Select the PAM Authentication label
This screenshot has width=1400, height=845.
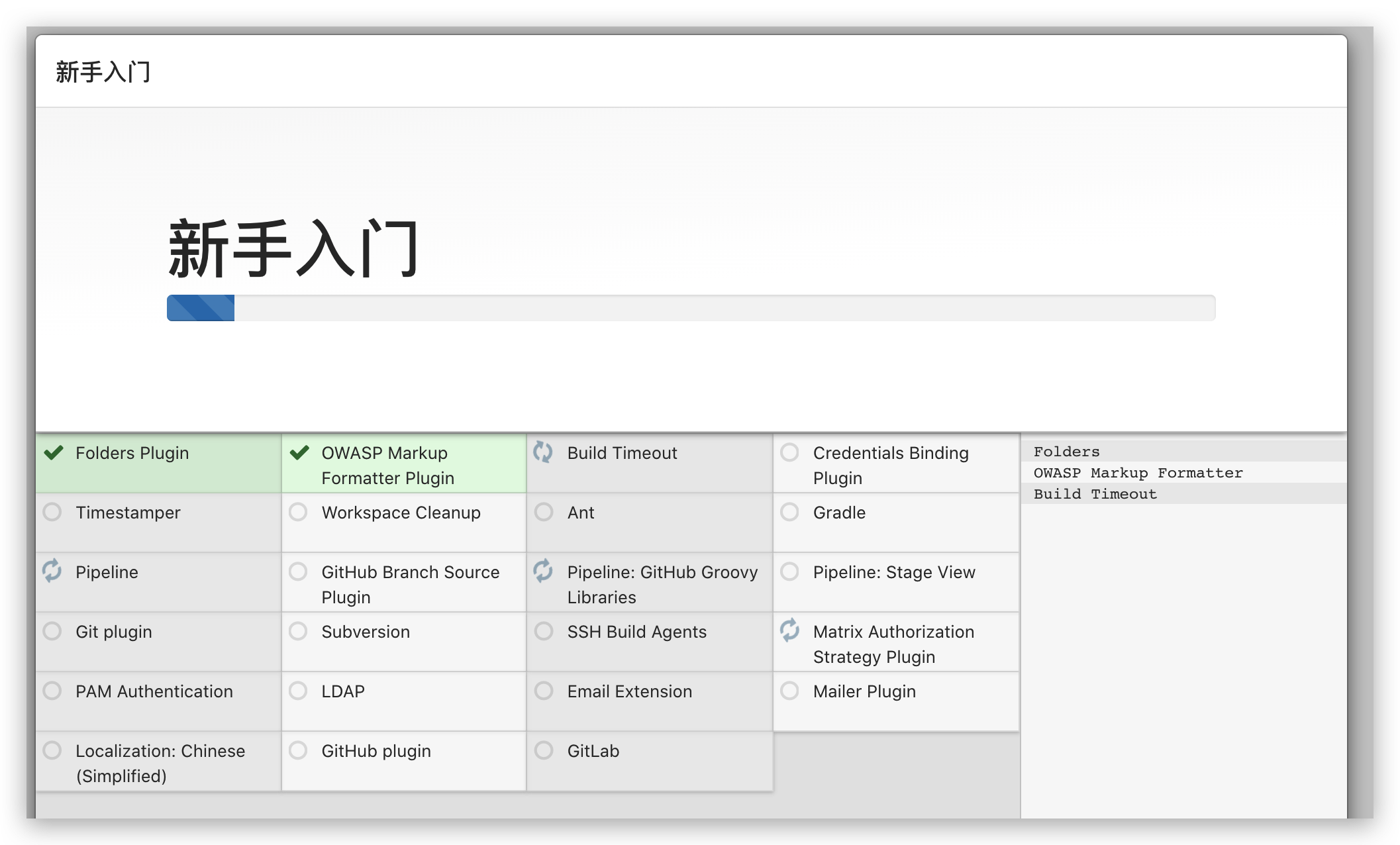point(154,692)
